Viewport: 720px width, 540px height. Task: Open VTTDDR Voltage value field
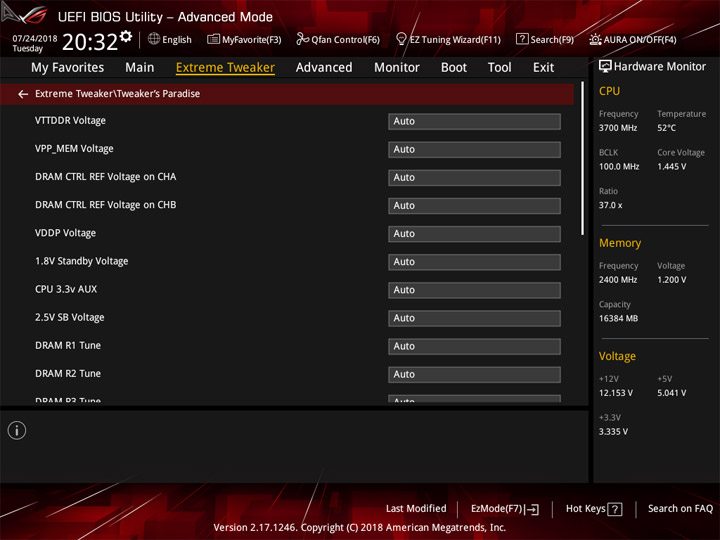click(474, 121)
